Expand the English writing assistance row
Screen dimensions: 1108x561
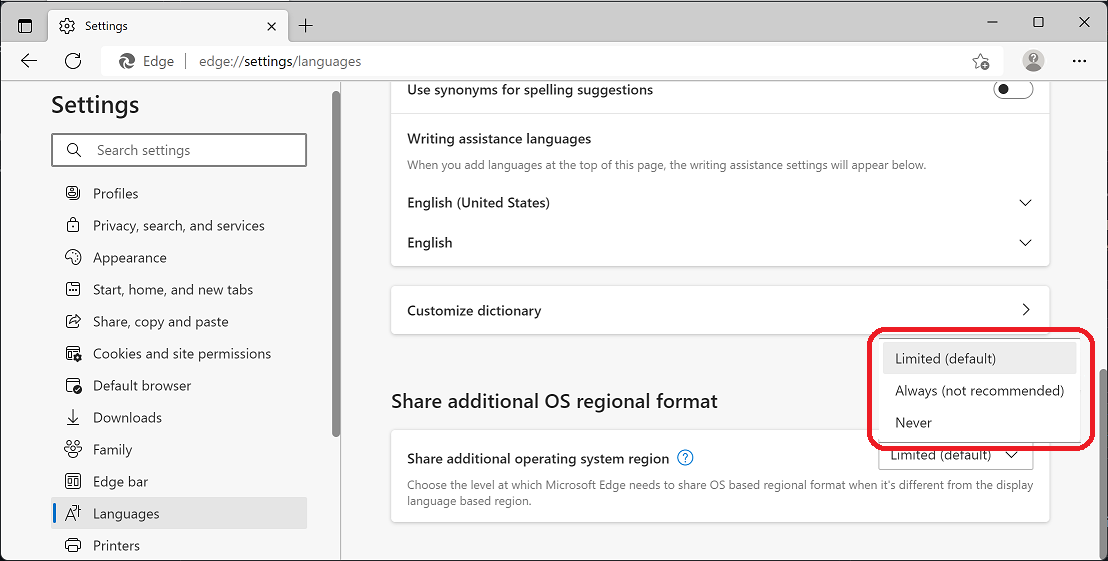(1024, 243)
